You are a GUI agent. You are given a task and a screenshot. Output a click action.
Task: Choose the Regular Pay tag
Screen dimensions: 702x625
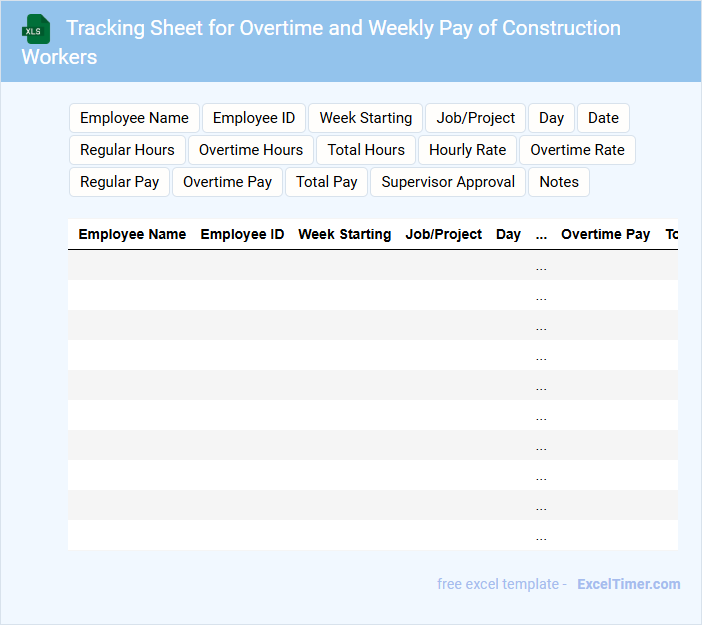119,182
